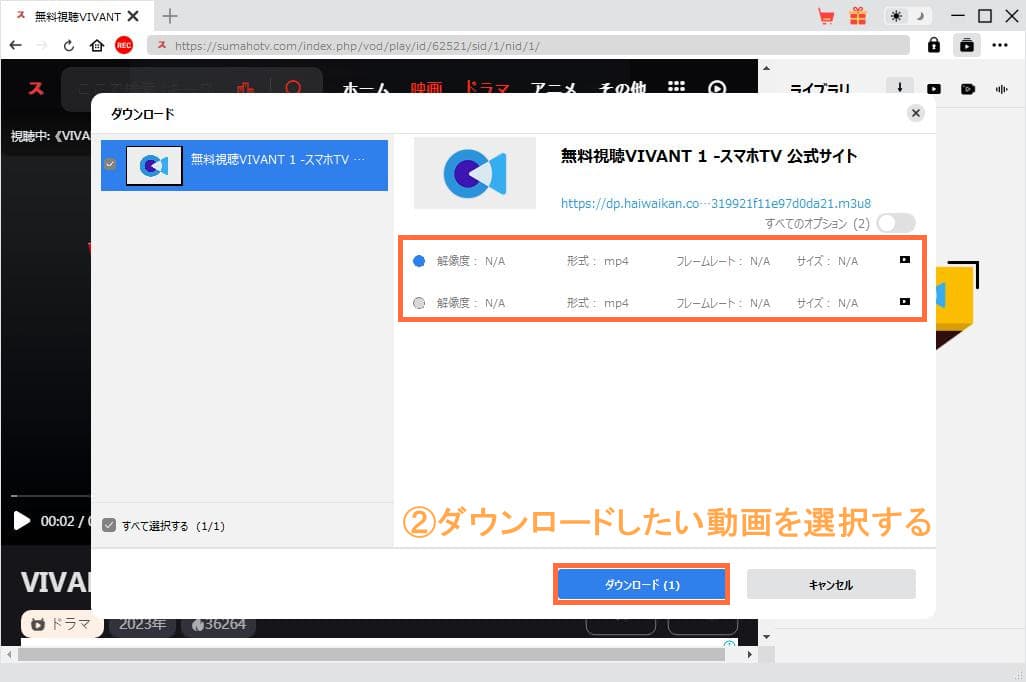The width and height of the screenshot is (1026, 682).
Task: Open the haiwaikan m3u8 link
Action: pyautogui.click(x=715, y=204)
